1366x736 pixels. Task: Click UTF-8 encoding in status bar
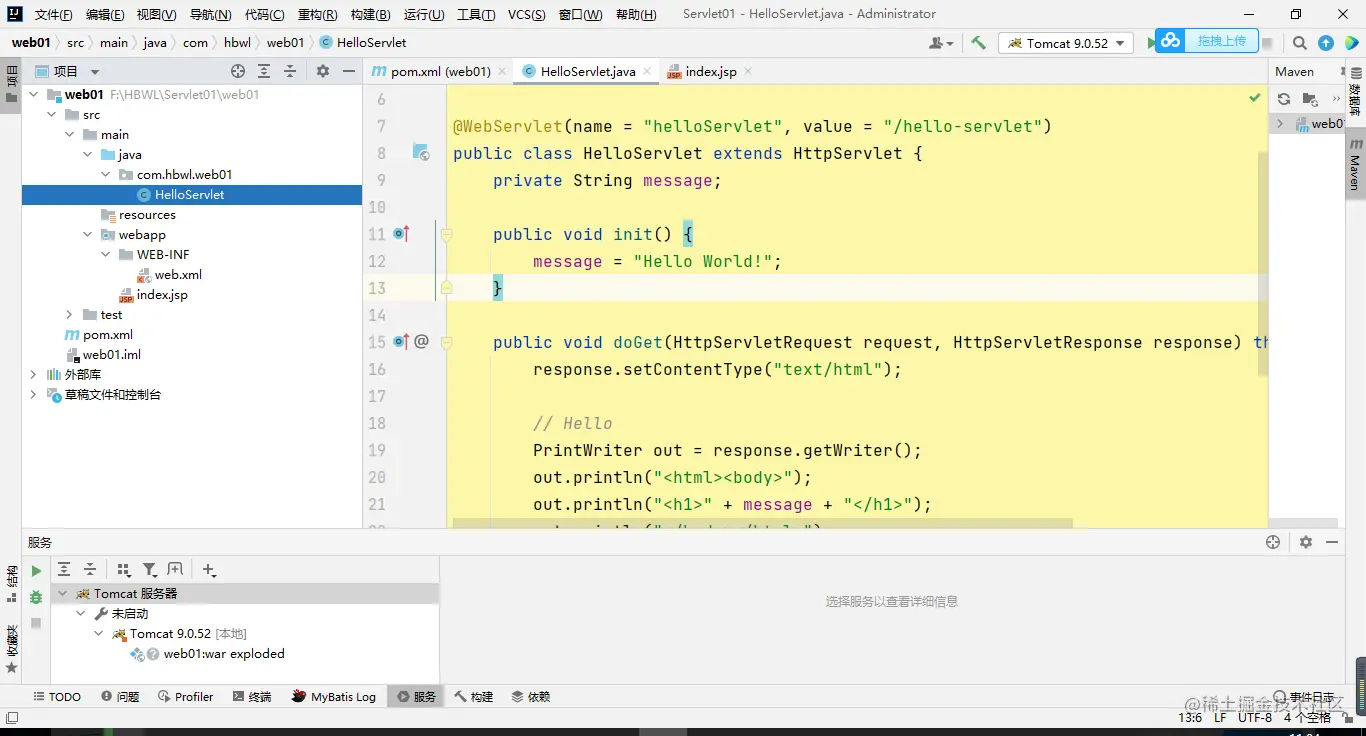(x=1255, y=717)
